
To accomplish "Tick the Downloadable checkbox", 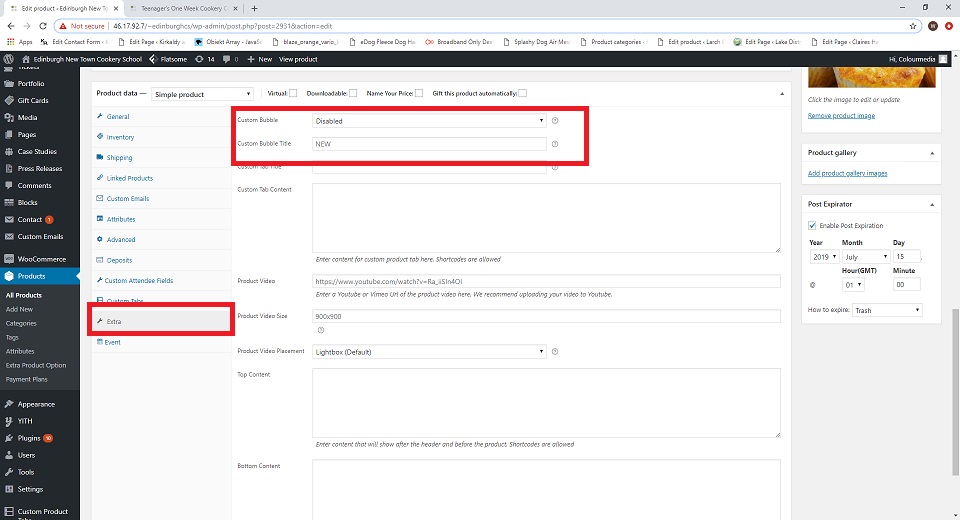I will tap(354, 93).
